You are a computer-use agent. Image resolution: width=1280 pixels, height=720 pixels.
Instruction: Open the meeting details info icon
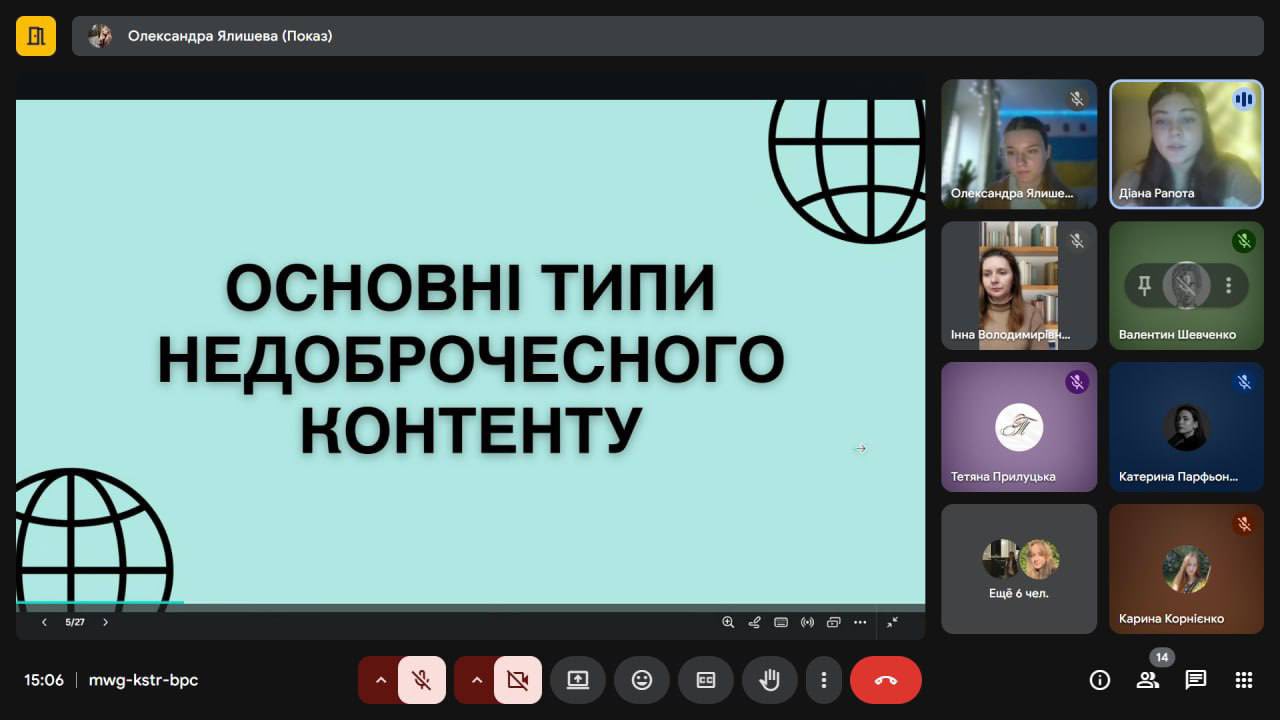pyautogui.click(x=1100, y=680)
